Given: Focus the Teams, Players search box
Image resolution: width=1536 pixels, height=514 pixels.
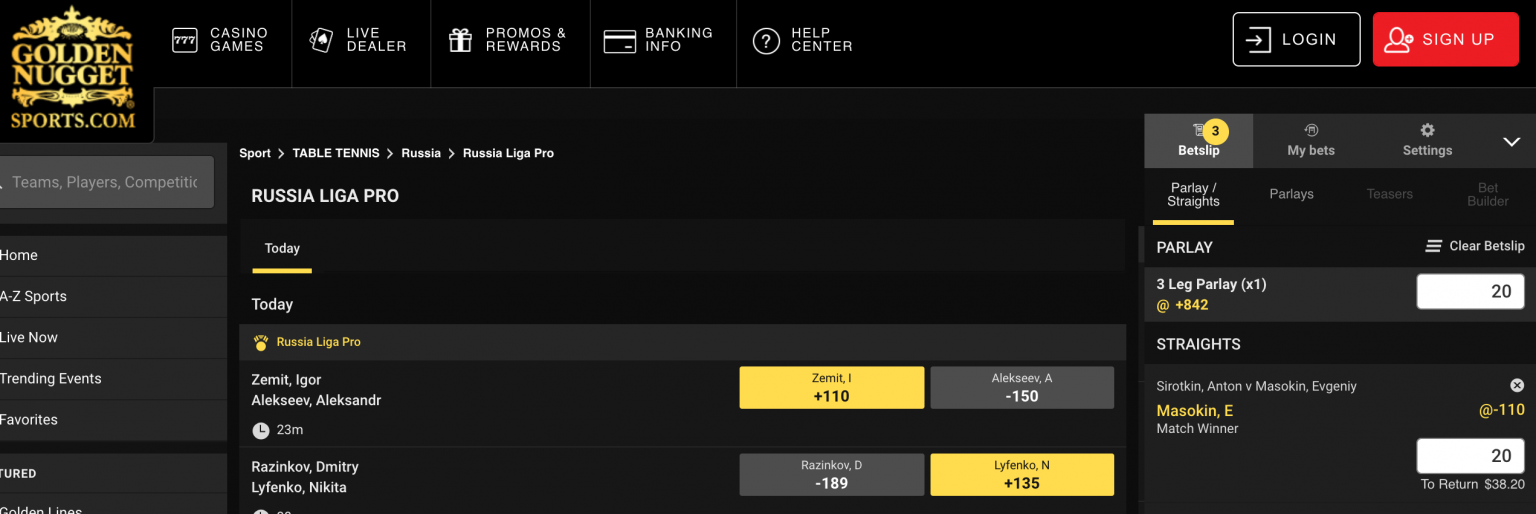Looking at the screenshot, I should (105, 182).
